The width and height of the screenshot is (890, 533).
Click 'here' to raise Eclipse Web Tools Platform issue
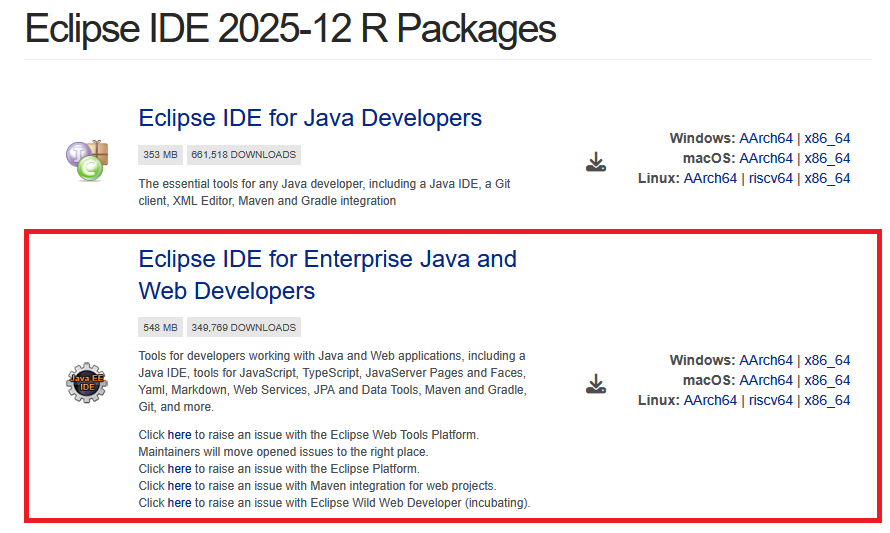[x=179, y=435]
